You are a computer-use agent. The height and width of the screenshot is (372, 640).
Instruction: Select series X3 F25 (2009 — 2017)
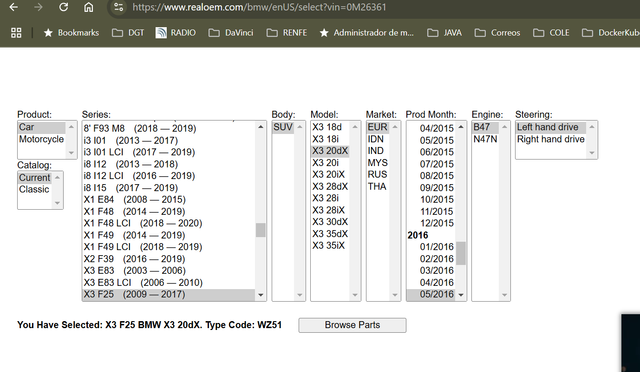pos(169,294)
